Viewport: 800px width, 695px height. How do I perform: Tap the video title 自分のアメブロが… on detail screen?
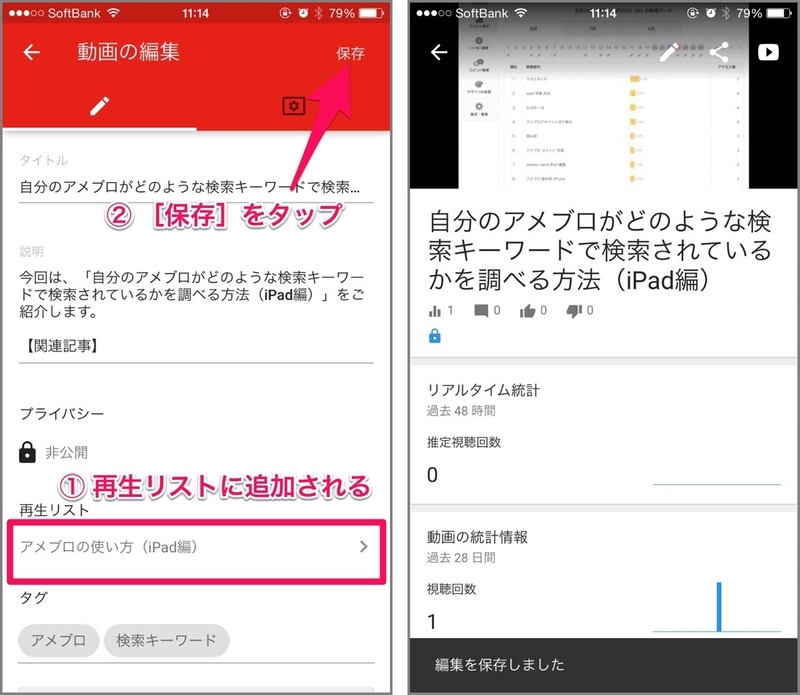(x=600, y=250)
